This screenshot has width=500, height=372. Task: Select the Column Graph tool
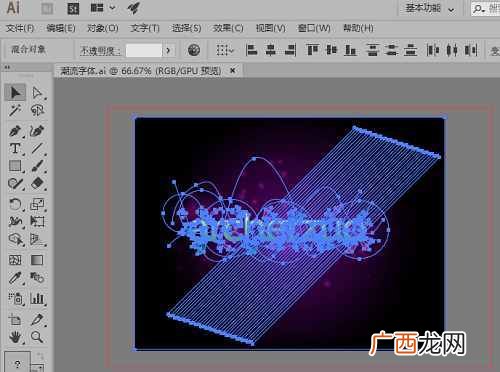pos(37,299)
